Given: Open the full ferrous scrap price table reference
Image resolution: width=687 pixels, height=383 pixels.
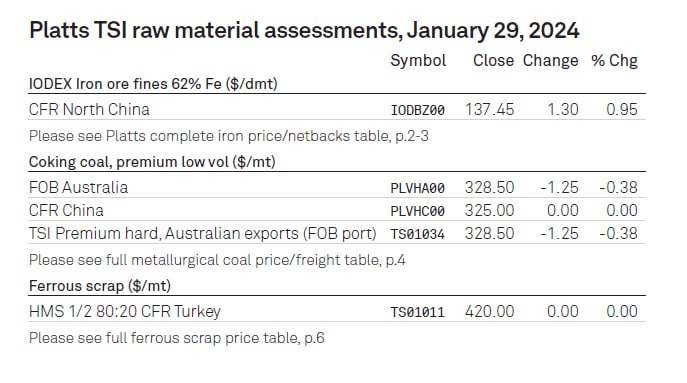Looking at the screenshot, I should (x=177, y=338).
